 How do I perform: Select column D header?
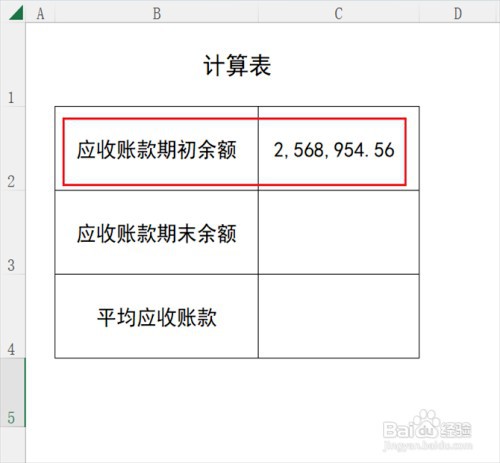point(459,13)
